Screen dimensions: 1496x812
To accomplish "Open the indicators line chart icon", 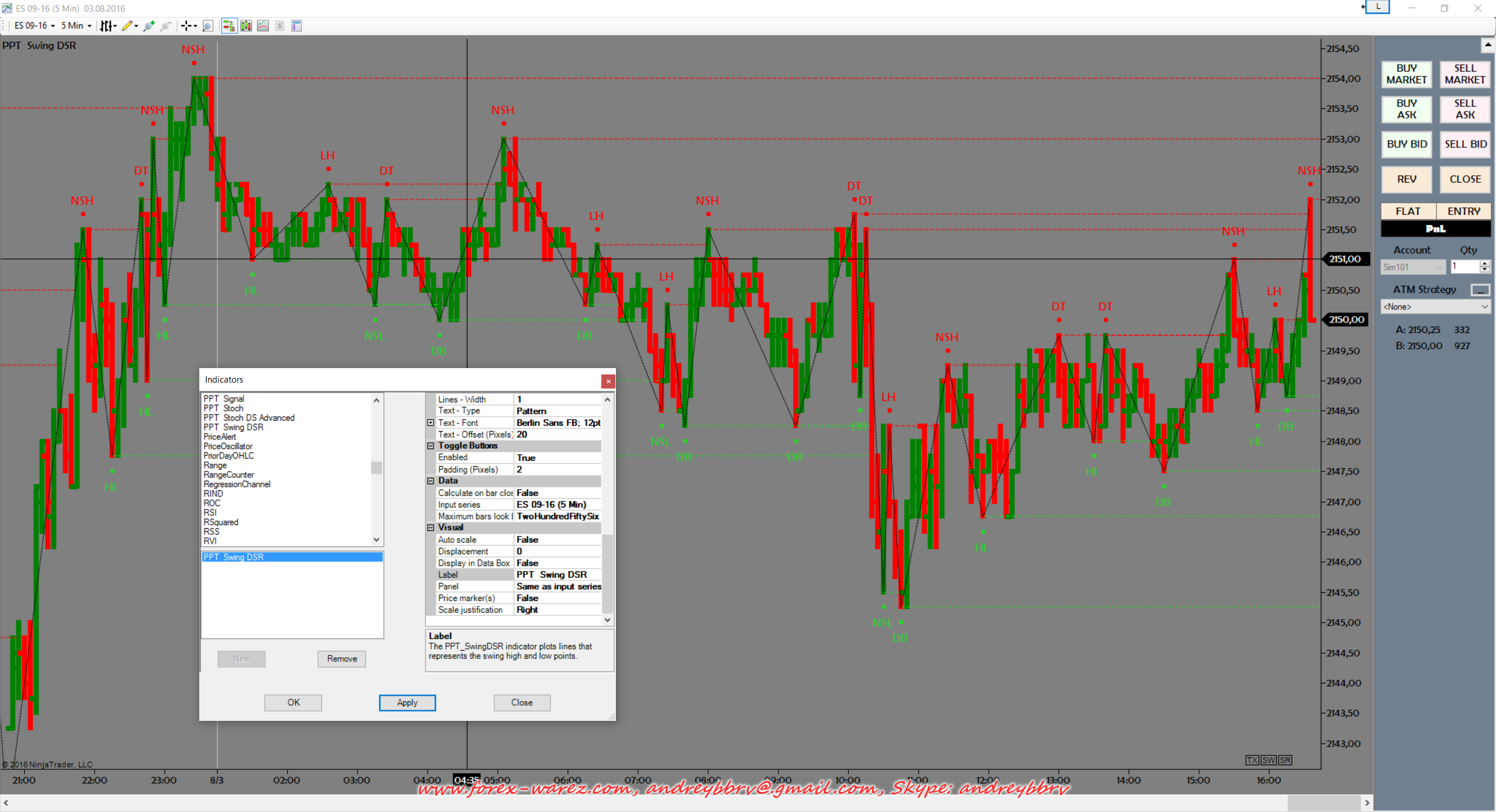I will [x=263, y=26].
